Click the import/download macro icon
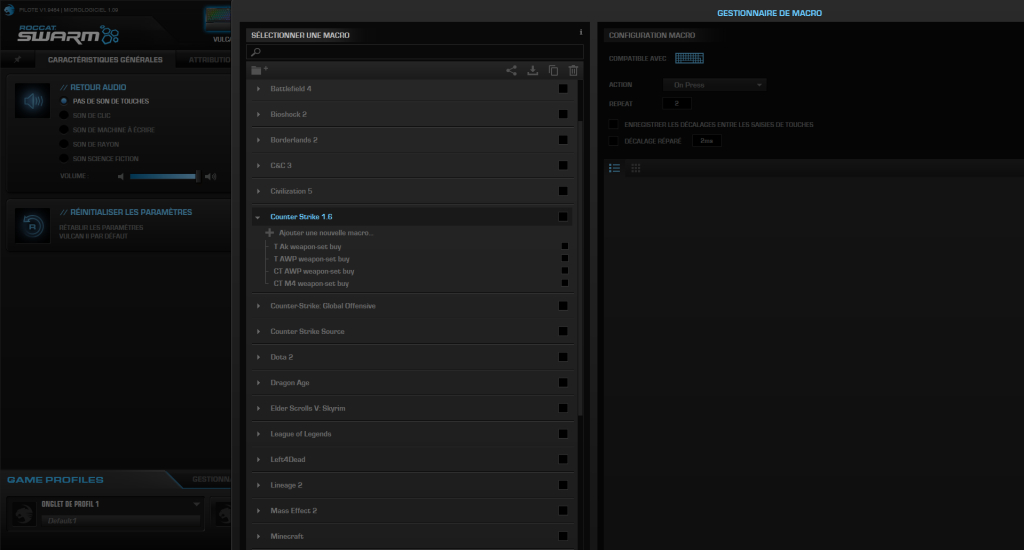Image resolution: width=1024 pixels, height=550 pixels. tap(533, 71)
